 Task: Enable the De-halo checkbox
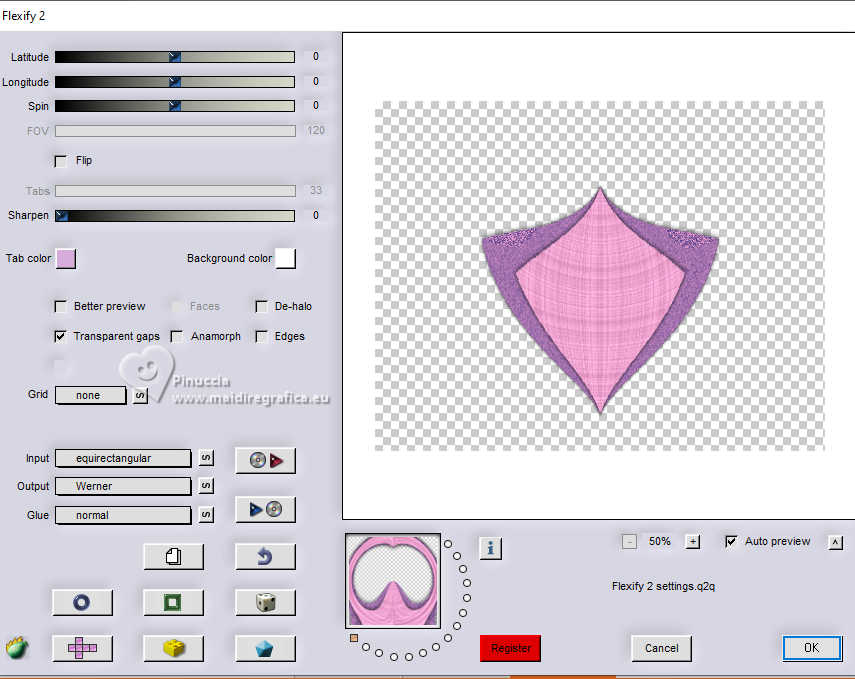click(x=261, y=307)
